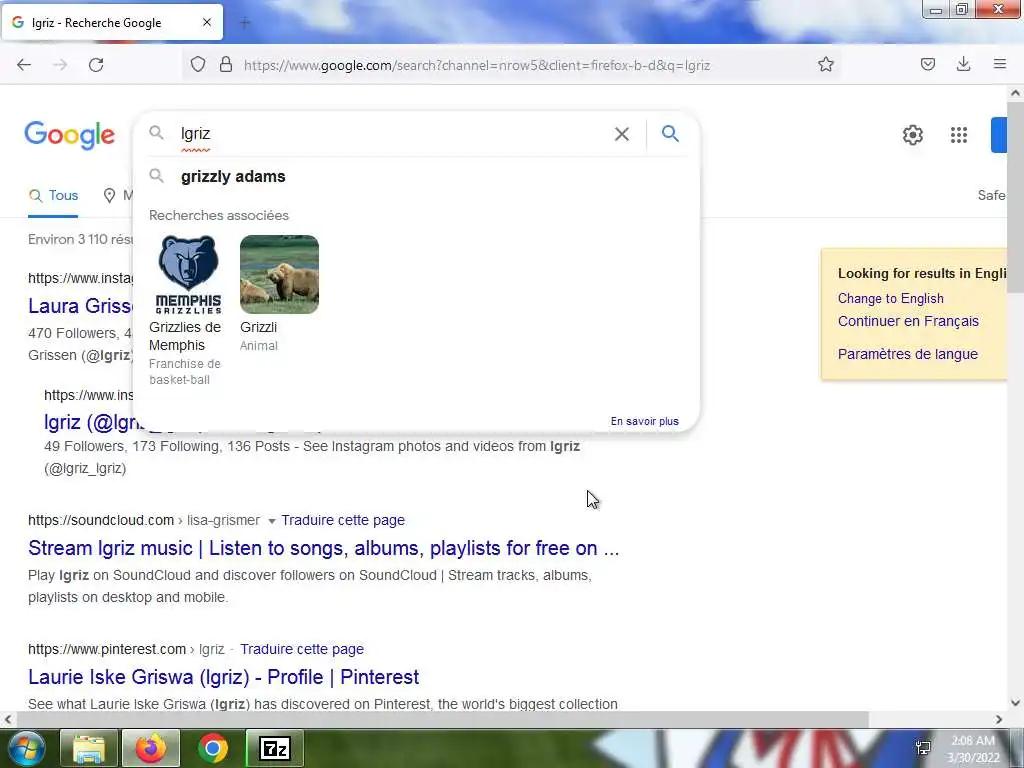Select the 'grizzly adams' search suggestion
Viewport: 1024px width, 768px height.
pyautogui.click(x=416, y=176)
